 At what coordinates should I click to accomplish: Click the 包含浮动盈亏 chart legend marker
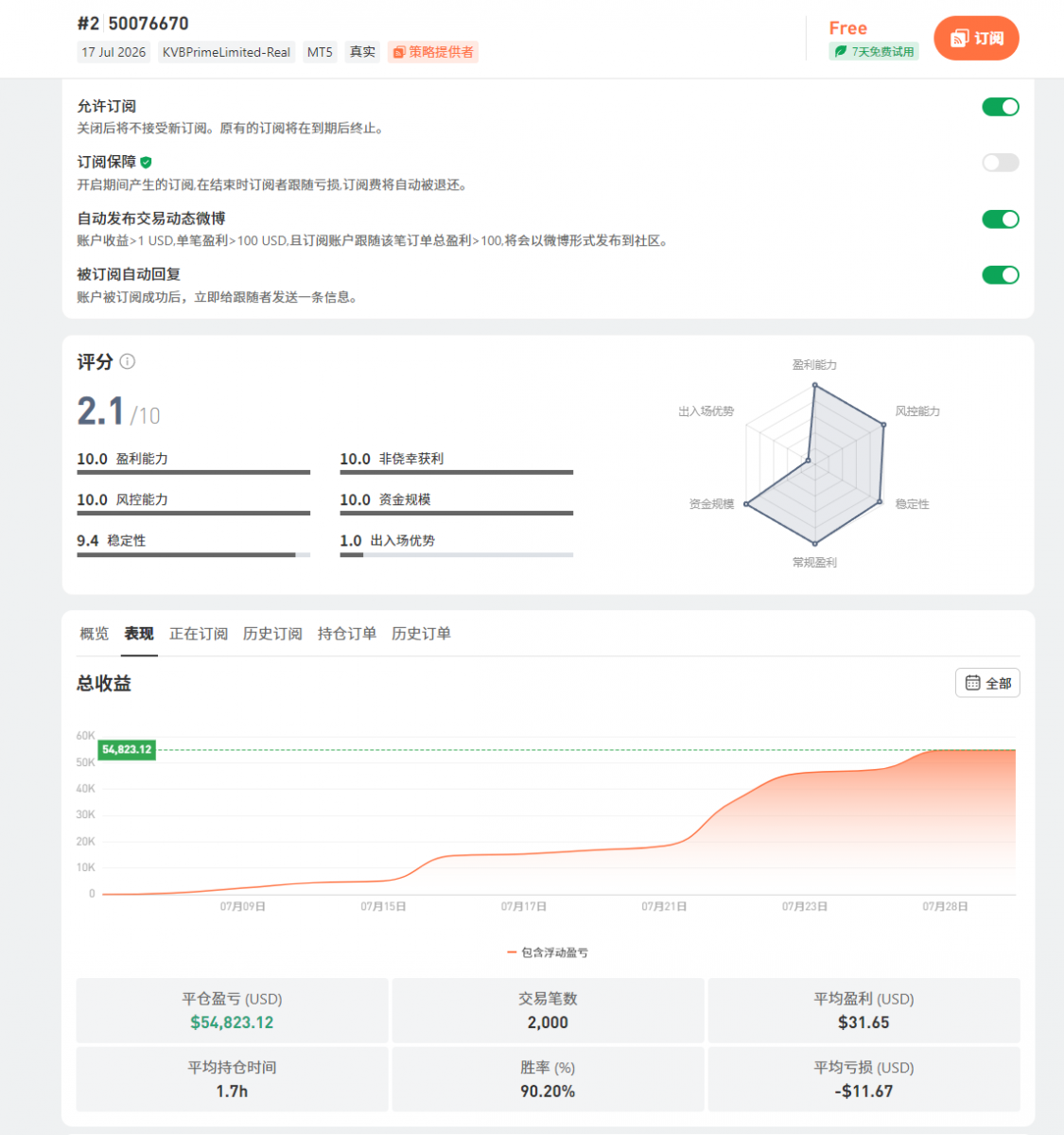512,952
